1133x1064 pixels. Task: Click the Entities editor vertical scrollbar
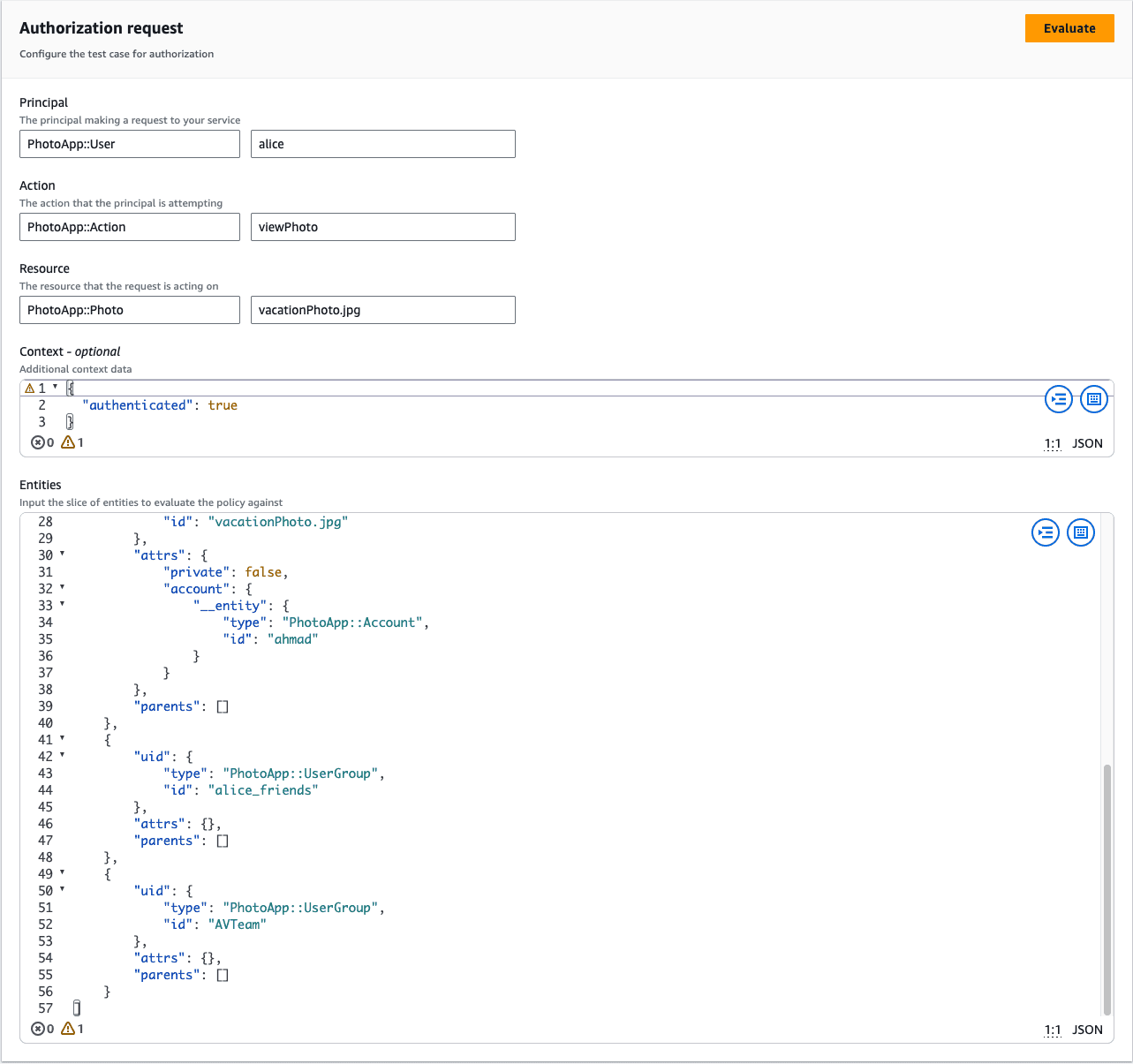(1107, 890)
